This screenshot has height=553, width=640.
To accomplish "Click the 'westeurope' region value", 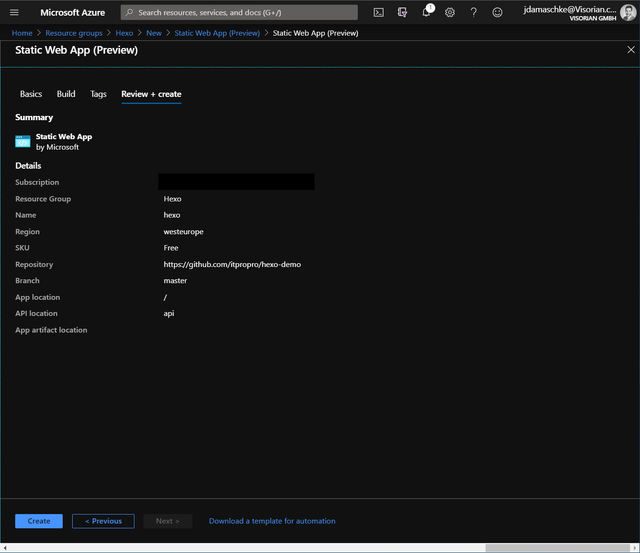I will [x=183, y=232].
